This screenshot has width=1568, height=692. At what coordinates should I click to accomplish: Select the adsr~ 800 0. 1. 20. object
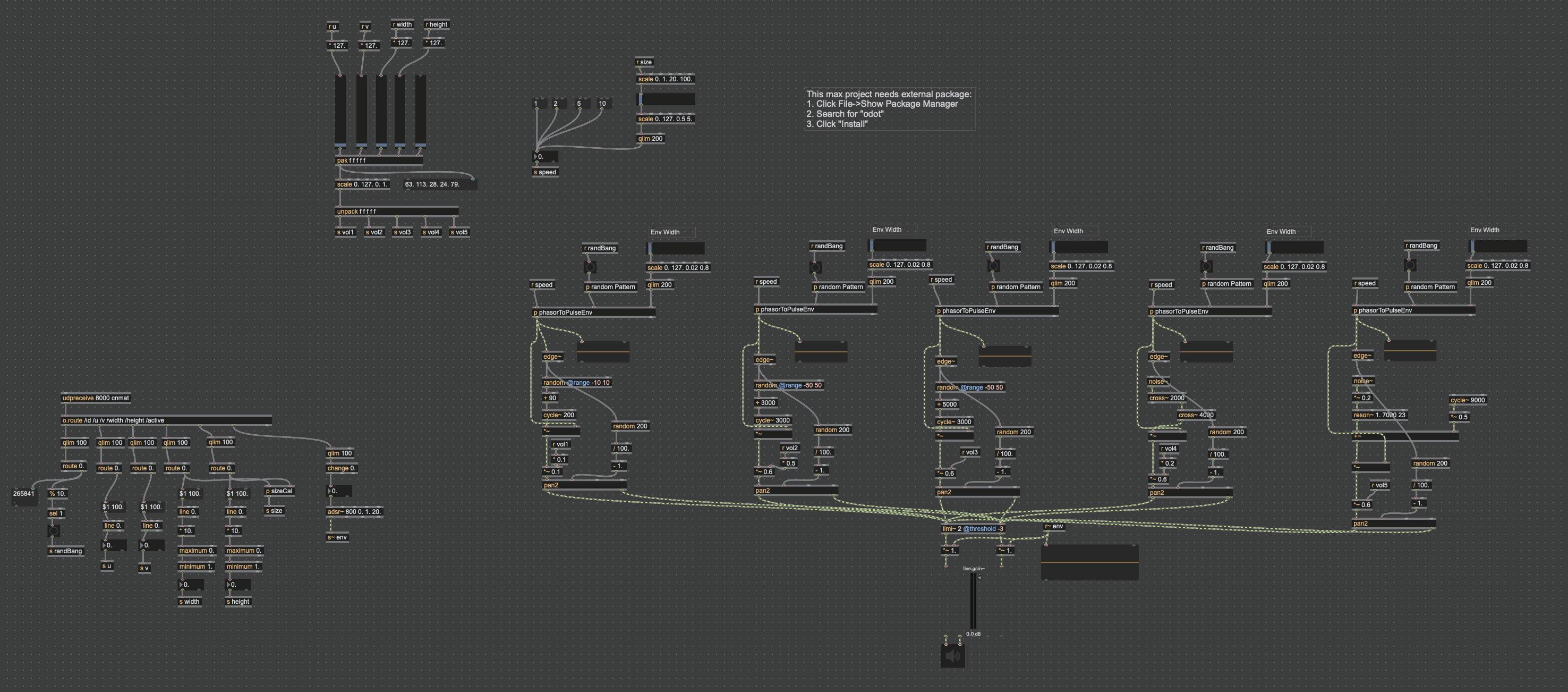354,512
